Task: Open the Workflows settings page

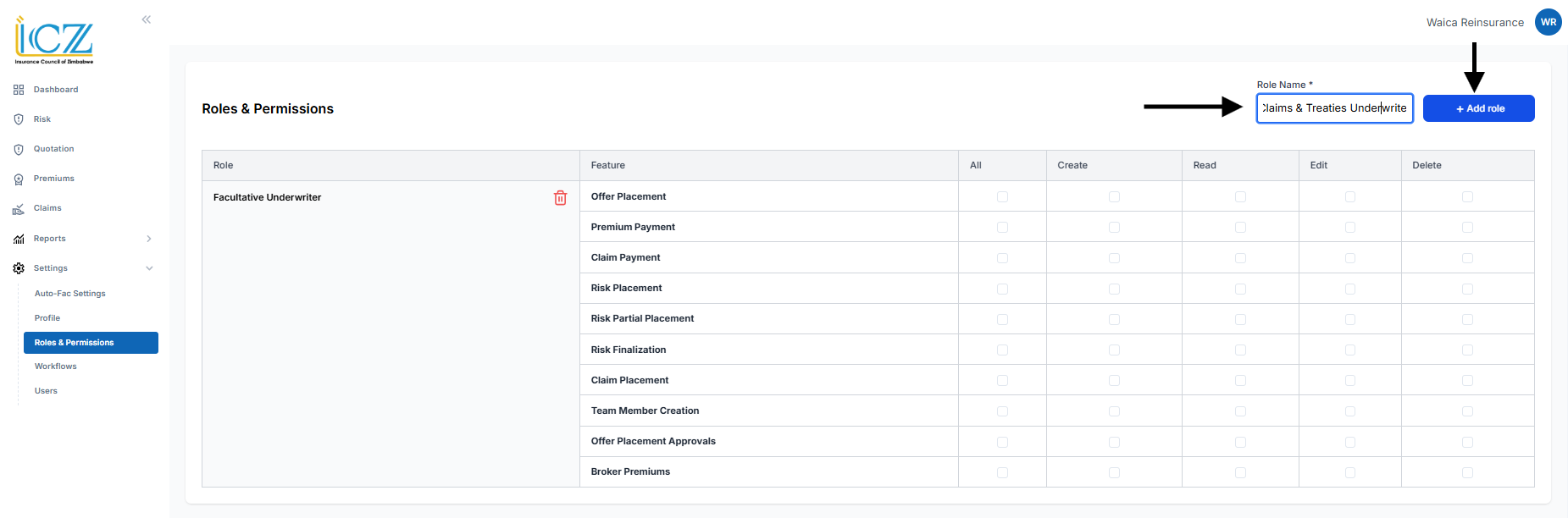Action: tap(56, 366)
